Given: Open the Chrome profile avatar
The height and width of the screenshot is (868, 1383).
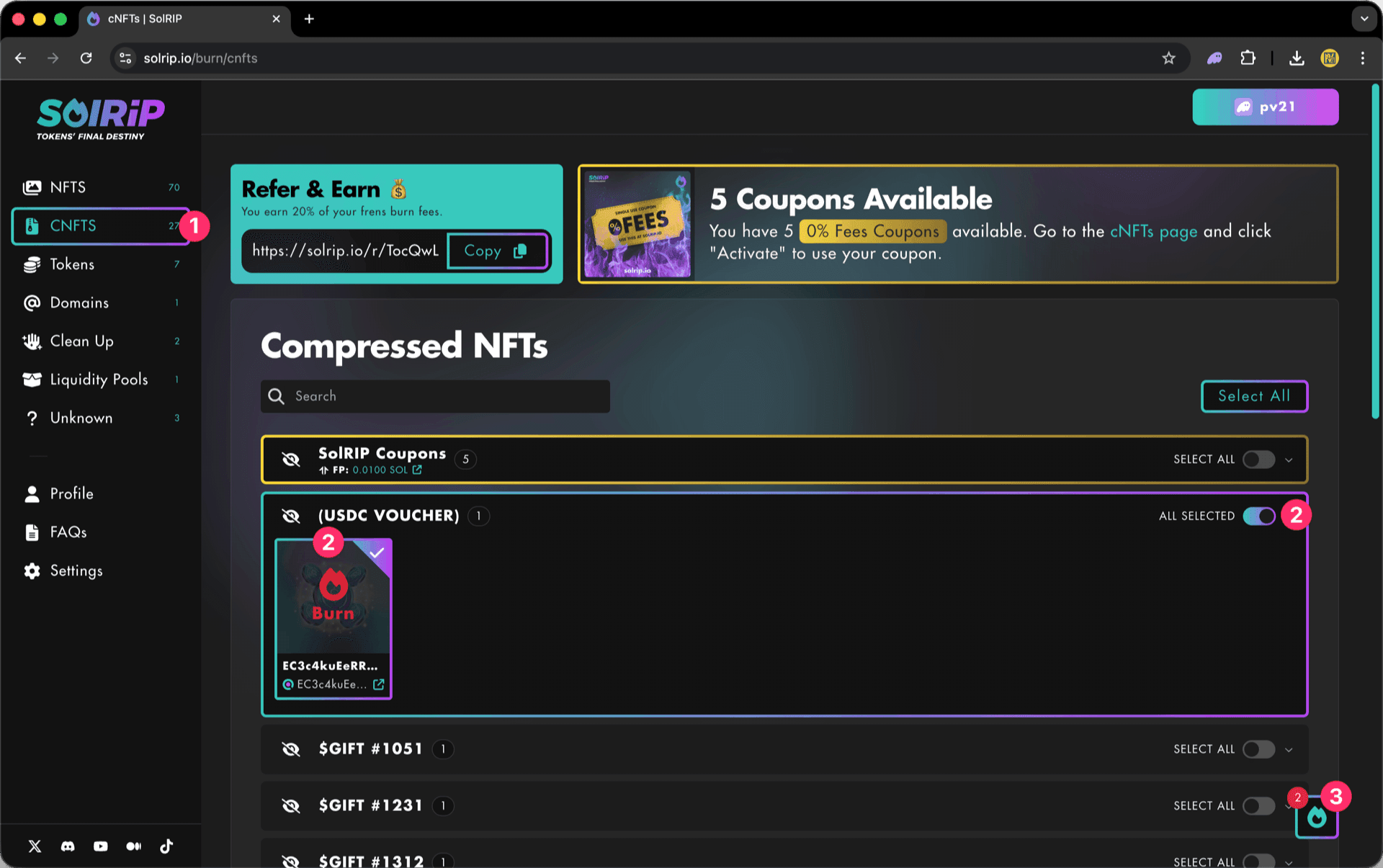Looking at the screenshot, I should (1330, 58).
